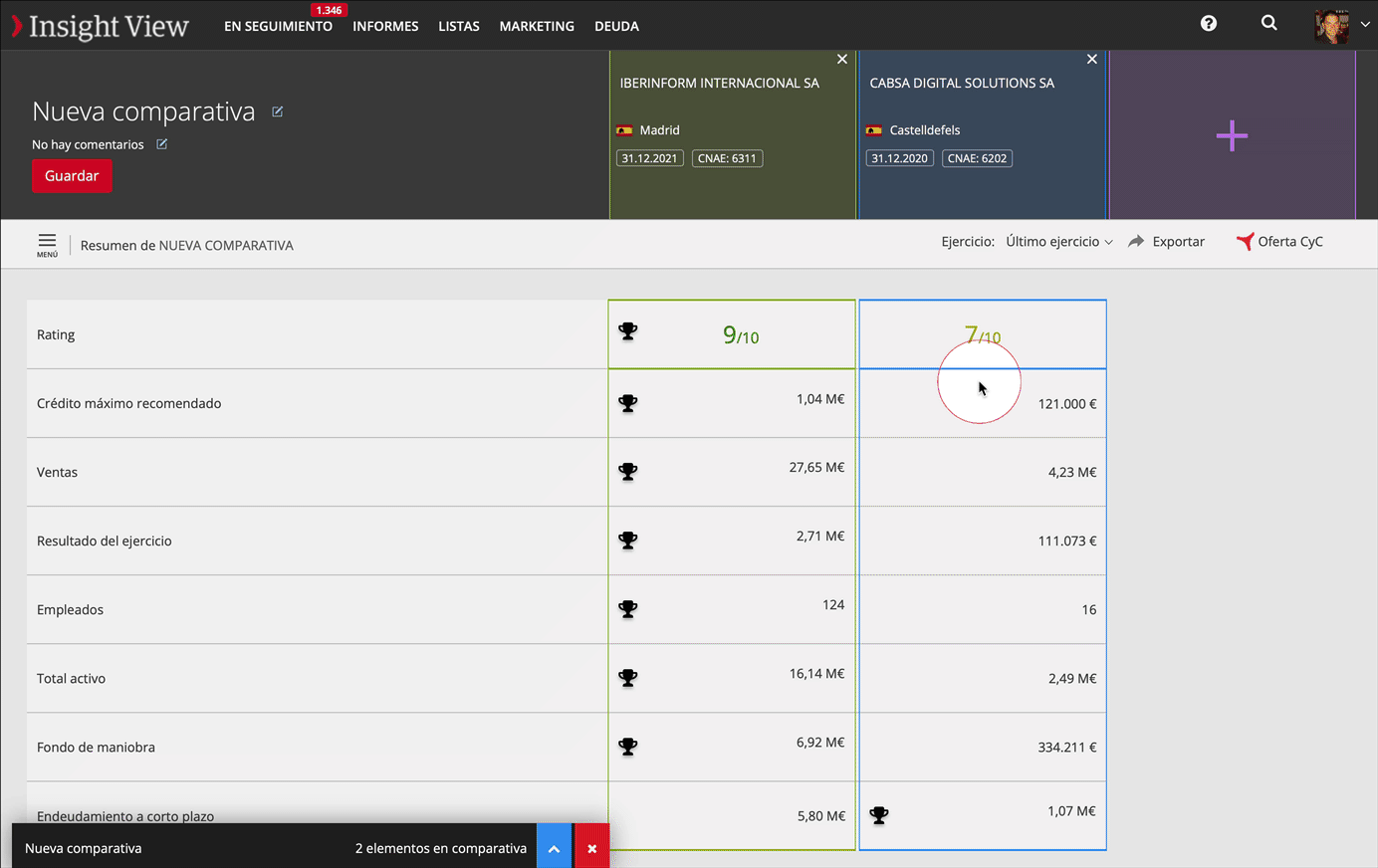Click the 31.12.2020 date tag
Image resolution: width=1378 pixels, height=868 pixels.
tap(900, 158)
